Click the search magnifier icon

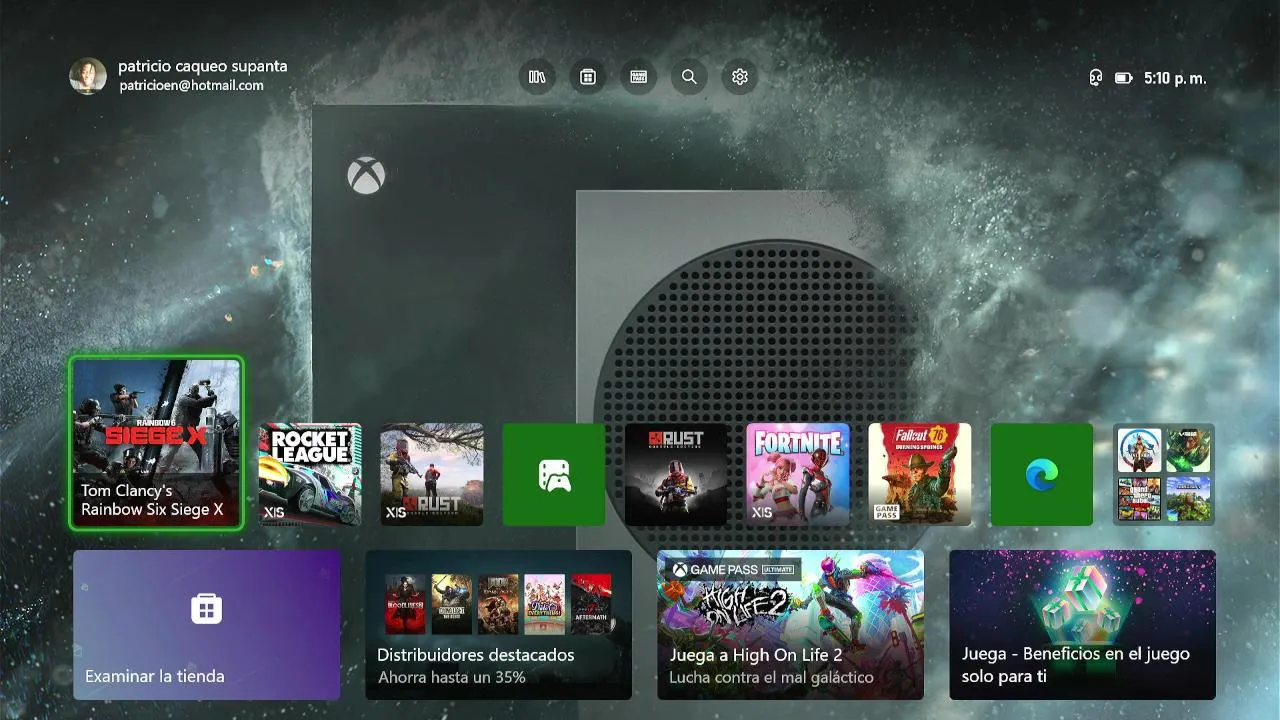pyautogui.click(x=689, y=77)
